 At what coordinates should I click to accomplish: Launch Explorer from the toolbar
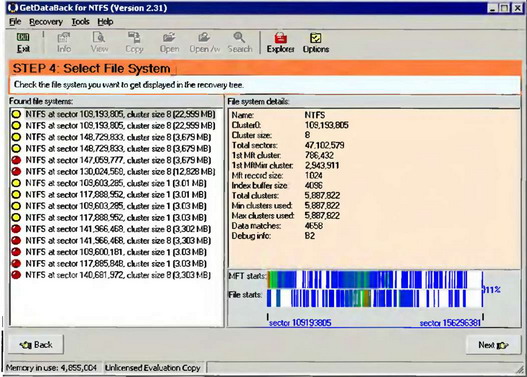click(x=280, y=43)
